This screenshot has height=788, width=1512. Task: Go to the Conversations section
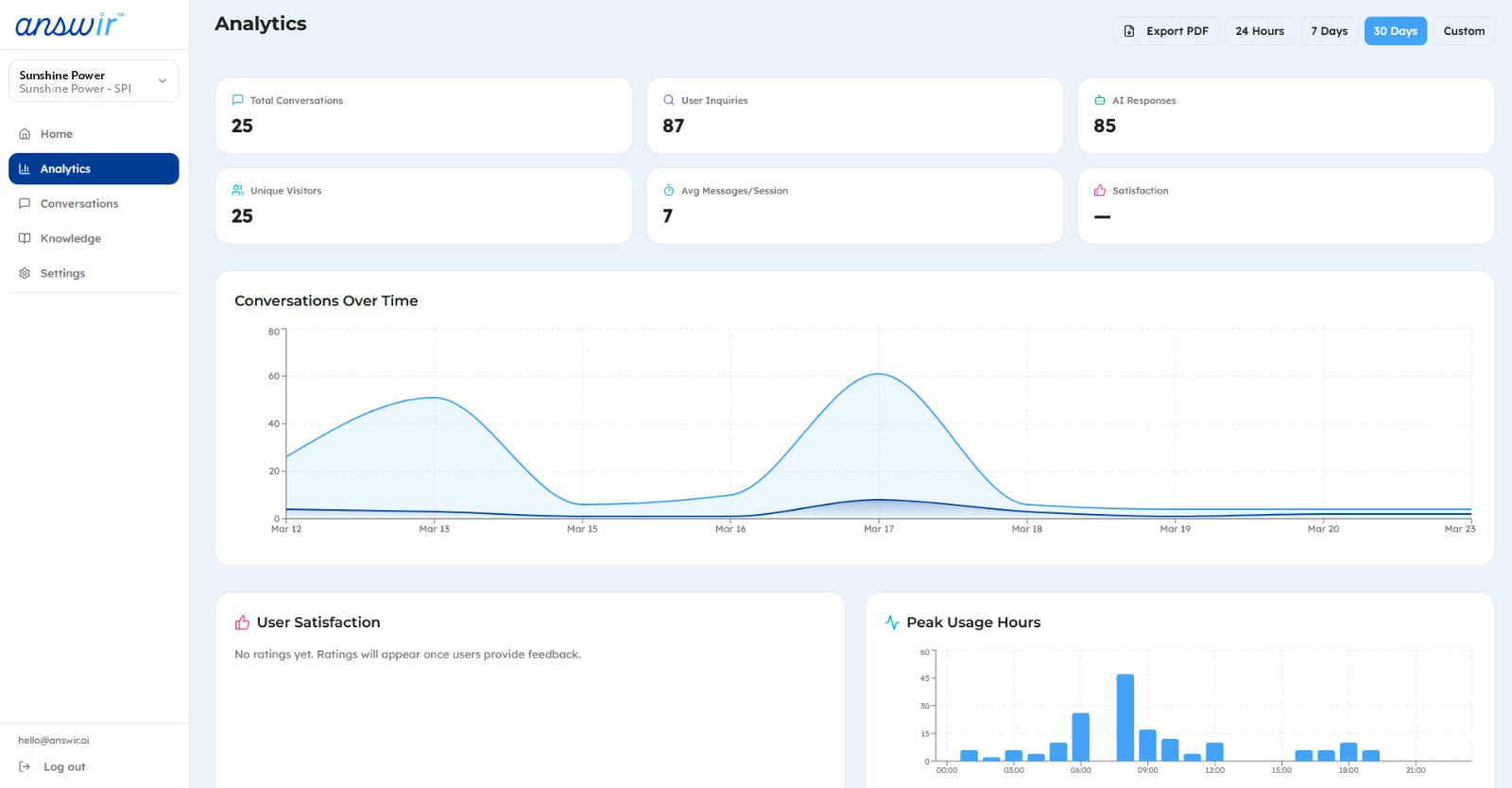coord(79,204)
